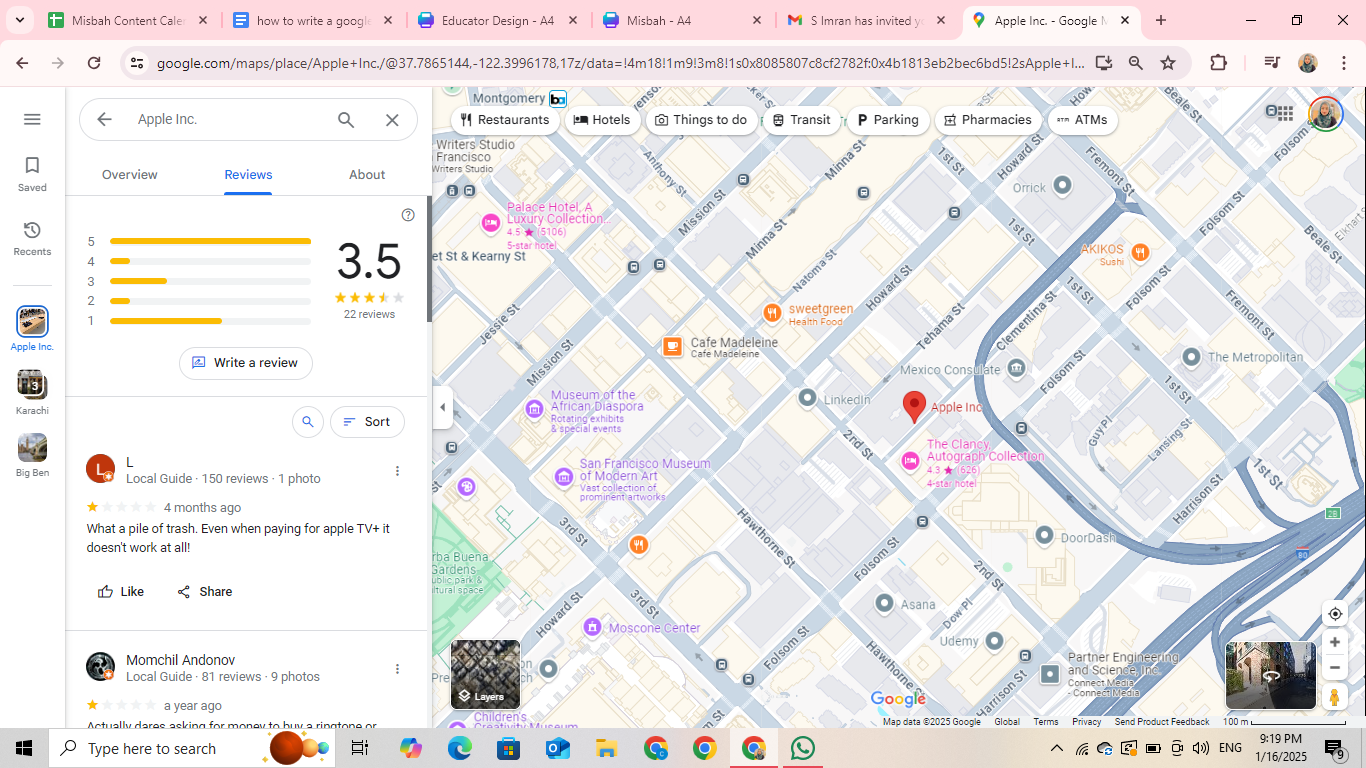Image resolution: width=1366 pixels, height=768 pixels.
Task: Click the sweetgreen restaurant marker
Action: tap(772, 313)
